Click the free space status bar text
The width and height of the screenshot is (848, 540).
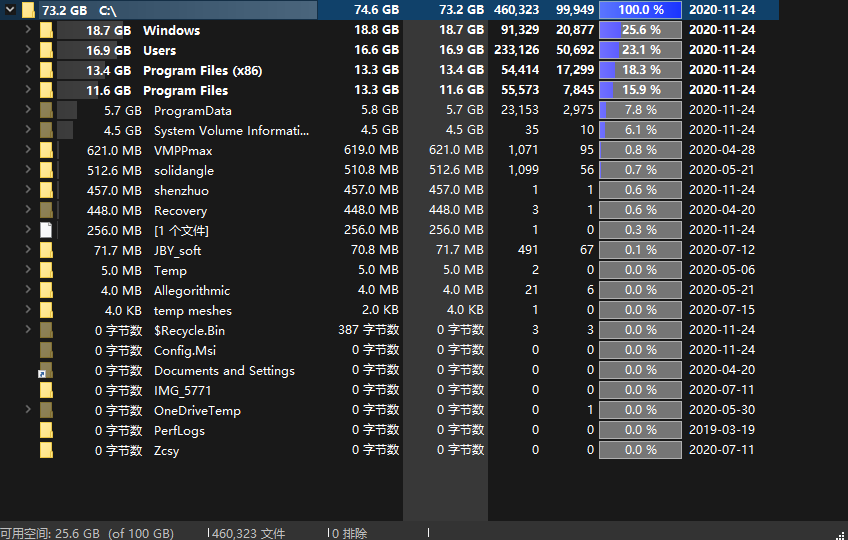[x=87, y=533]
